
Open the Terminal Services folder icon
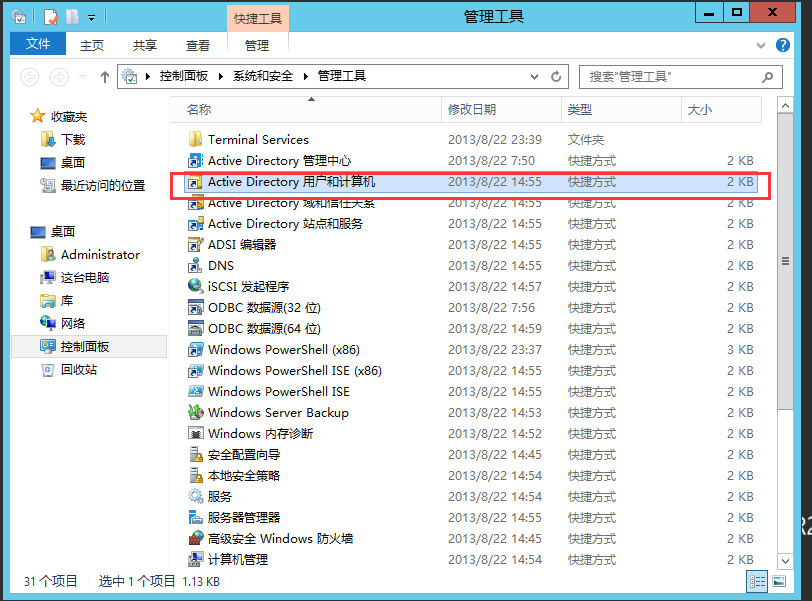click(195, 139)
